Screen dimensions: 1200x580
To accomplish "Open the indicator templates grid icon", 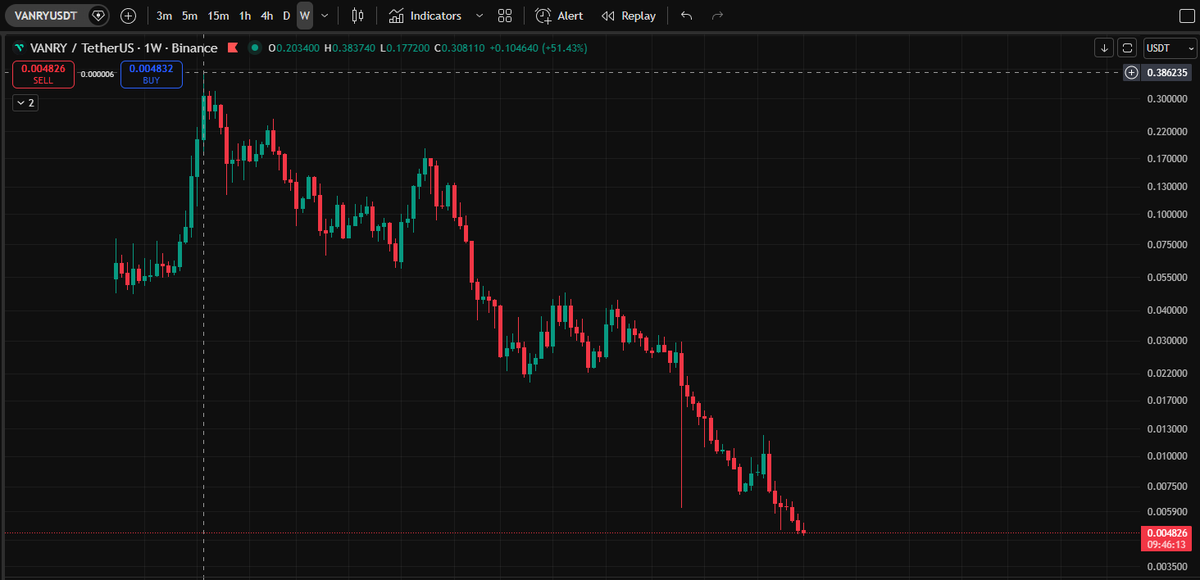I will coord(505,16).
